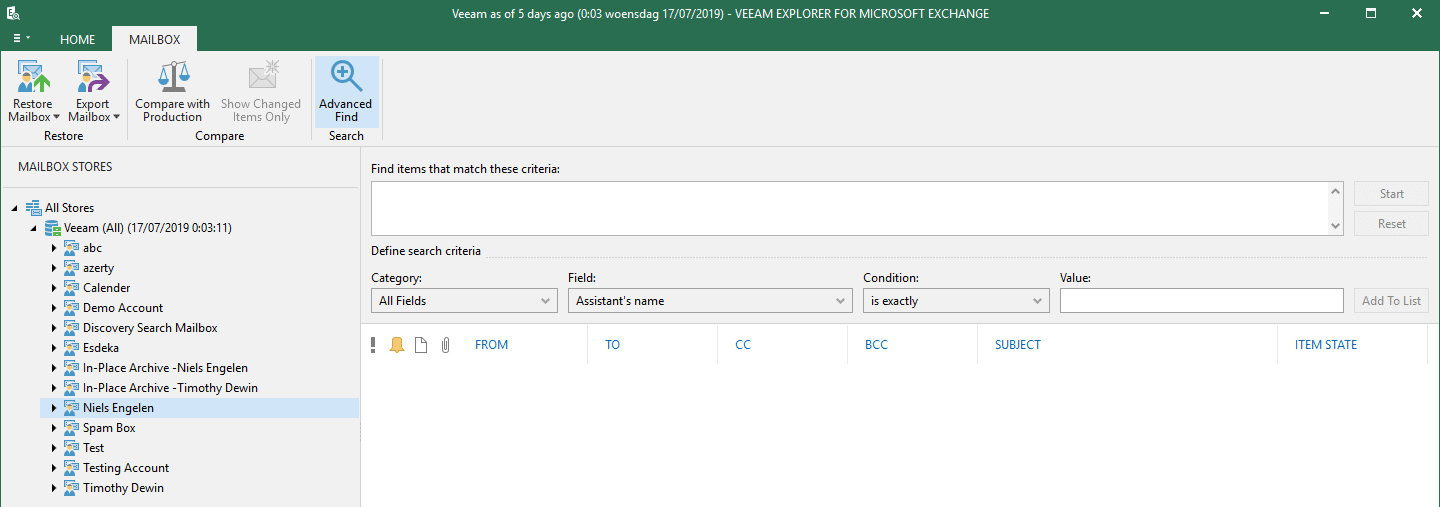Screen dimensions: 1440x507
Task: Open the Export Mailbox tool
Action: pyautogui.click(x=93, y=91)
